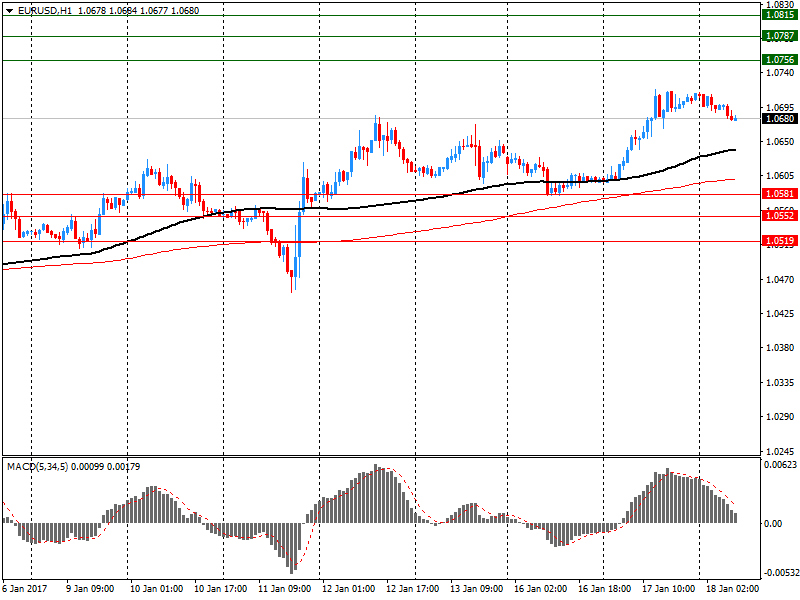Click the 10 Jan 17:00 time label
This screenshot has height=600, width=800.
pyautogui.click(x=221, y=589)
